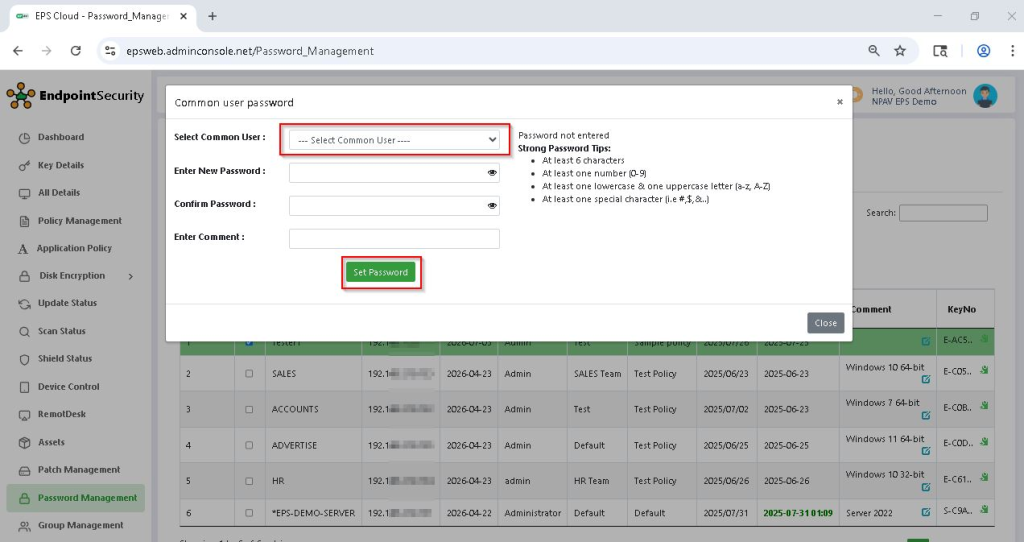Click the user profile avatar at top right
The height and width of the screenshot is (542, 1024).
[x=985, y=96]
